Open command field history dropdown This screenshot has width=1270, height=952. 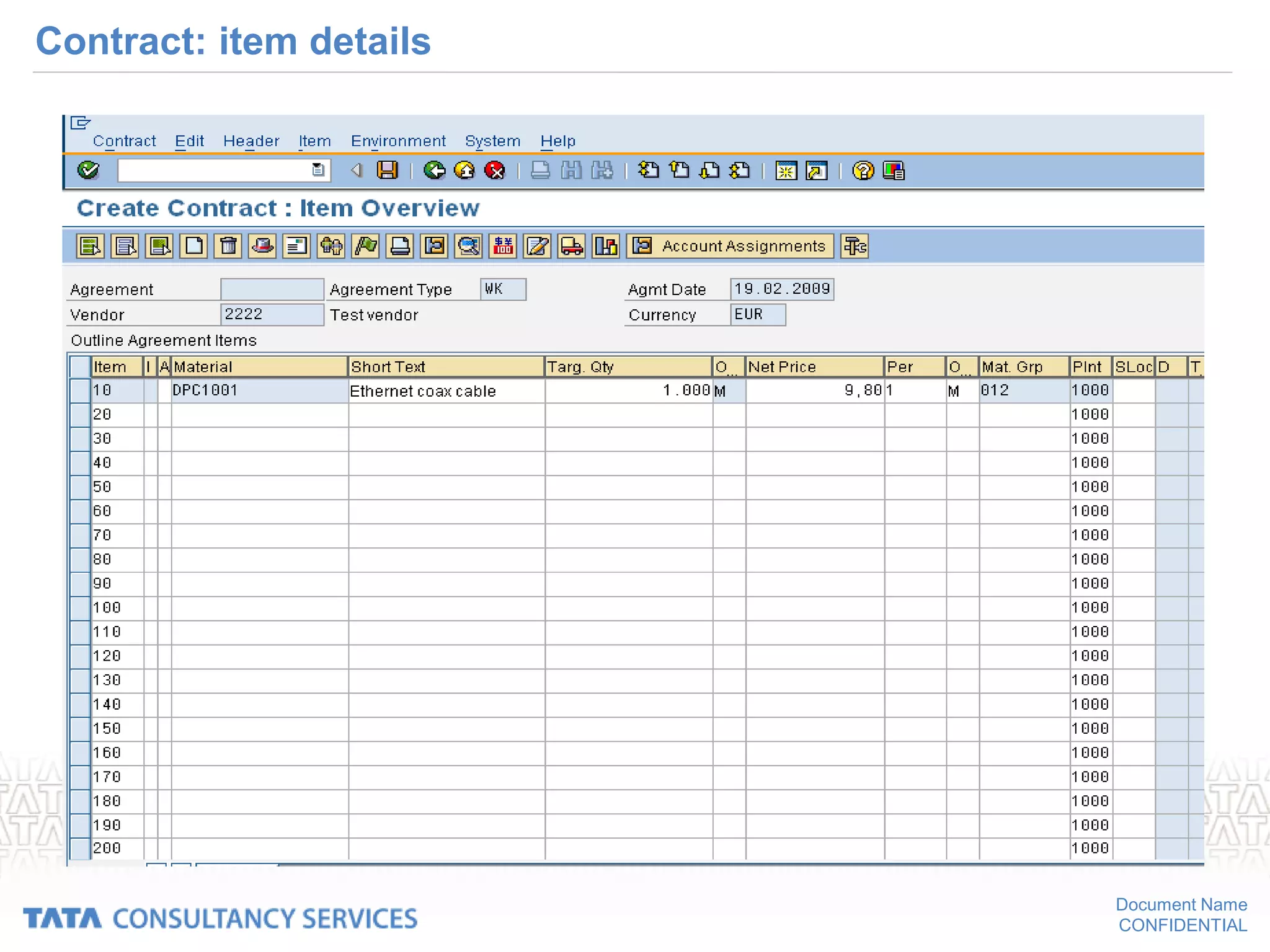(317, 170)
